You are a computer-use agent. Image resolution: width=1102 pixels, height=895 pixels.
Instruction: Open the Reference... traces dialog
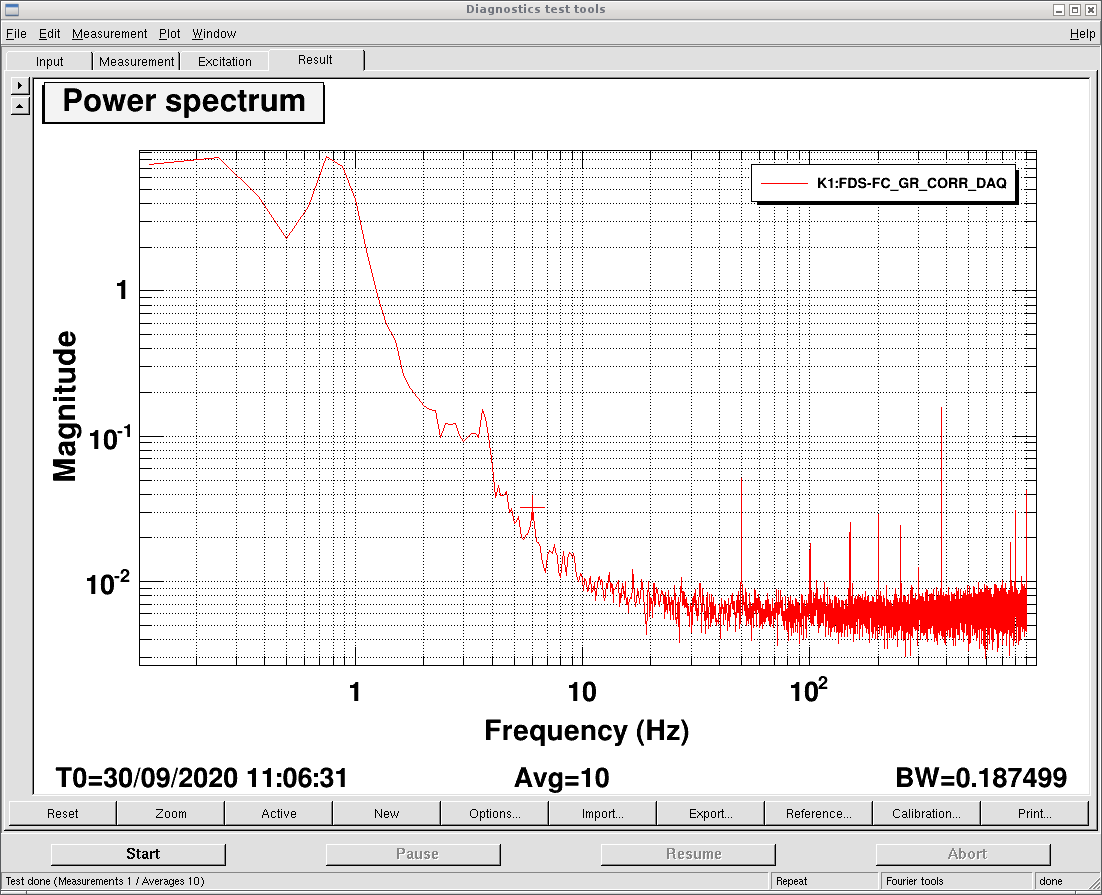click(x=818, y=813)
